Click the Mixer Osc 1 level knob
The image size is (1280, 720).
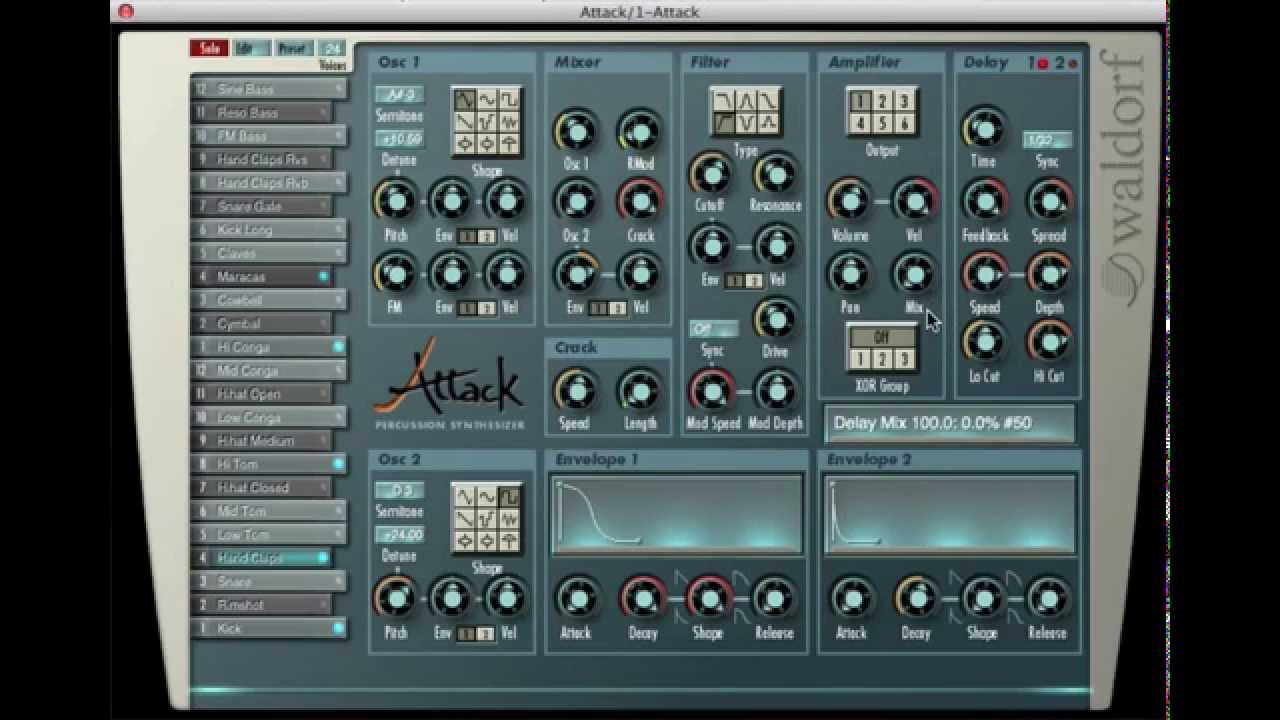pyautogui.click(x=575, y=131)
